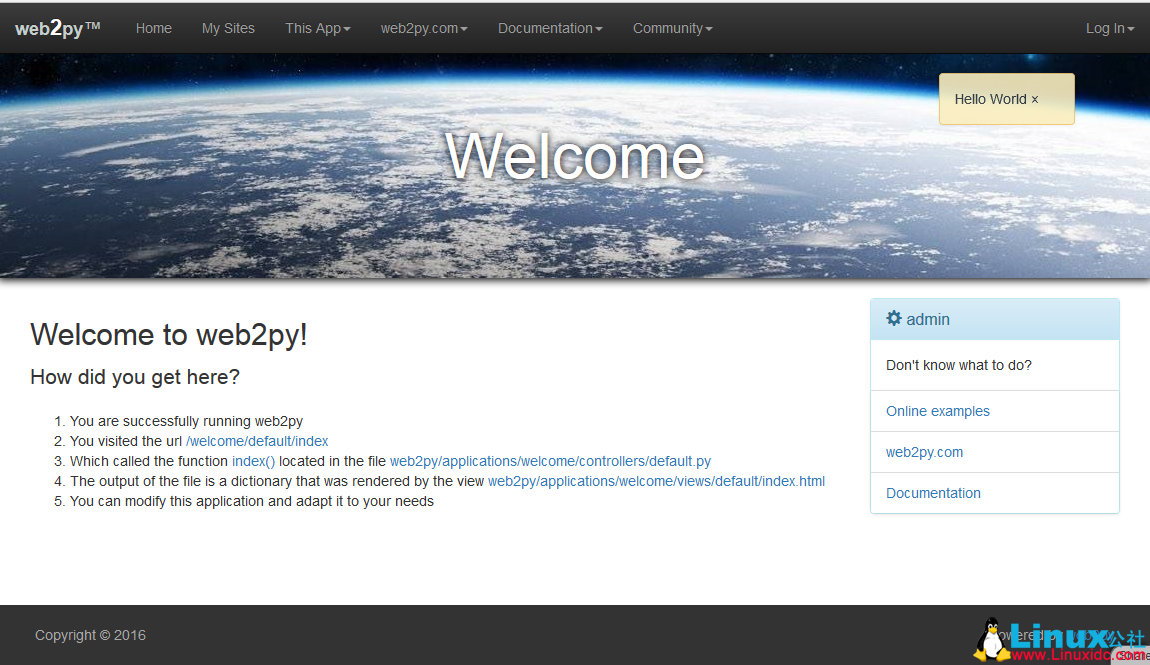1150x665 pixels.
Task: Open the Log In dropdown
Action: [x=1110, y=29]
